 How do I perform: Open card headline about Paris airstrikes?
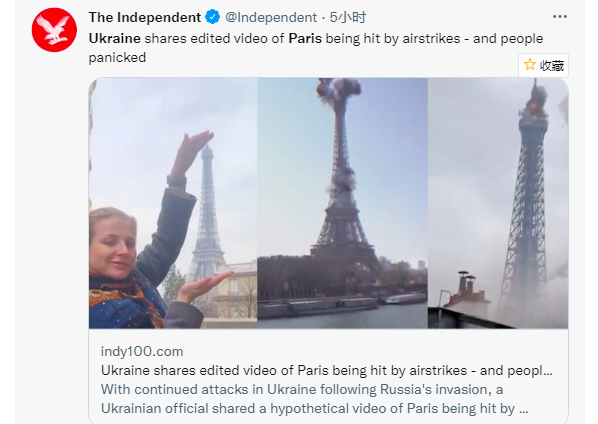327,370
